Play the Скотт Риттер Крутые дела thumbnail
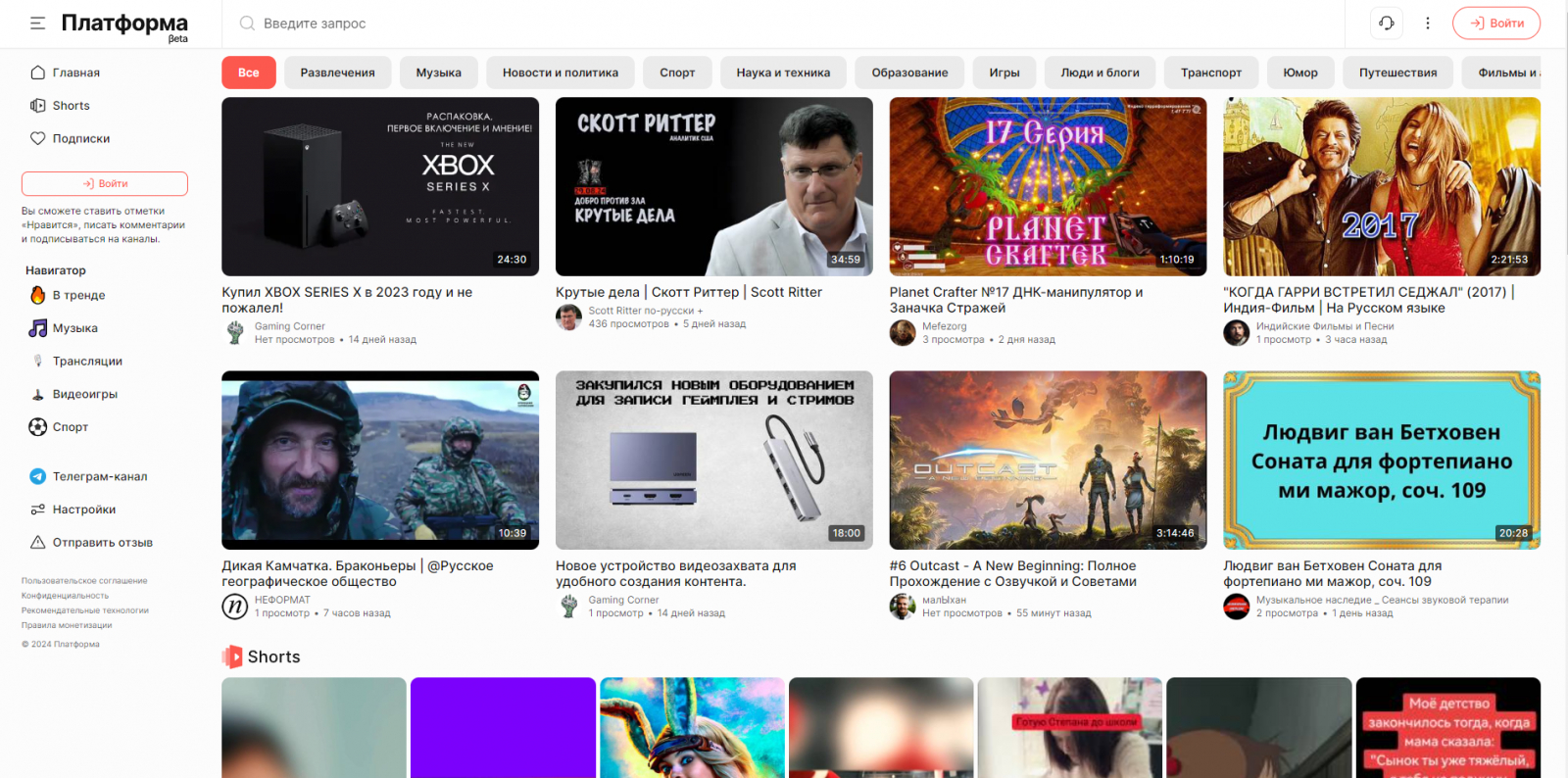 (714, 186)
